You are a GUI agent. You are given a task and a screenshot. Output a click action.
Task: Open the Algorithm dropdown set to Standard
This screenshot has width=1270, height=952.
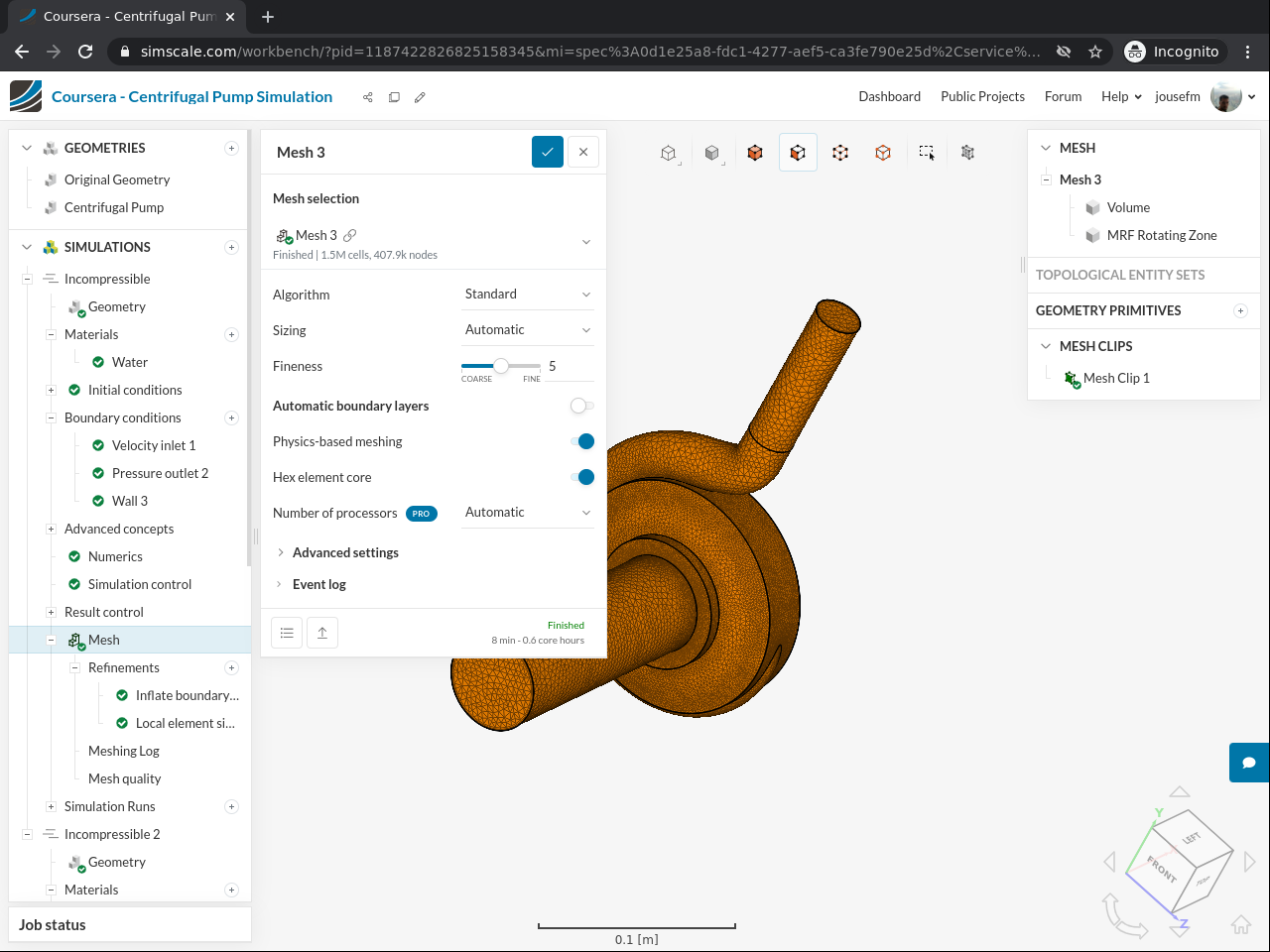(527, 295)
